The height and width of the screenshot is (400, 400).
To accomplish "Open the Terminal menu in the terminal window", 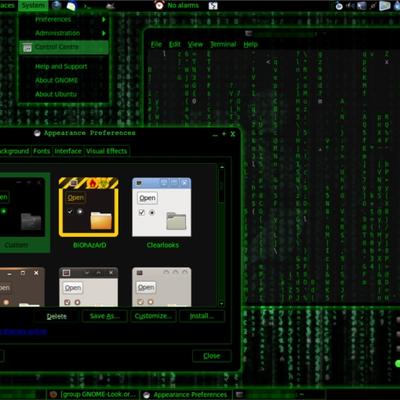I will [223, 44].
